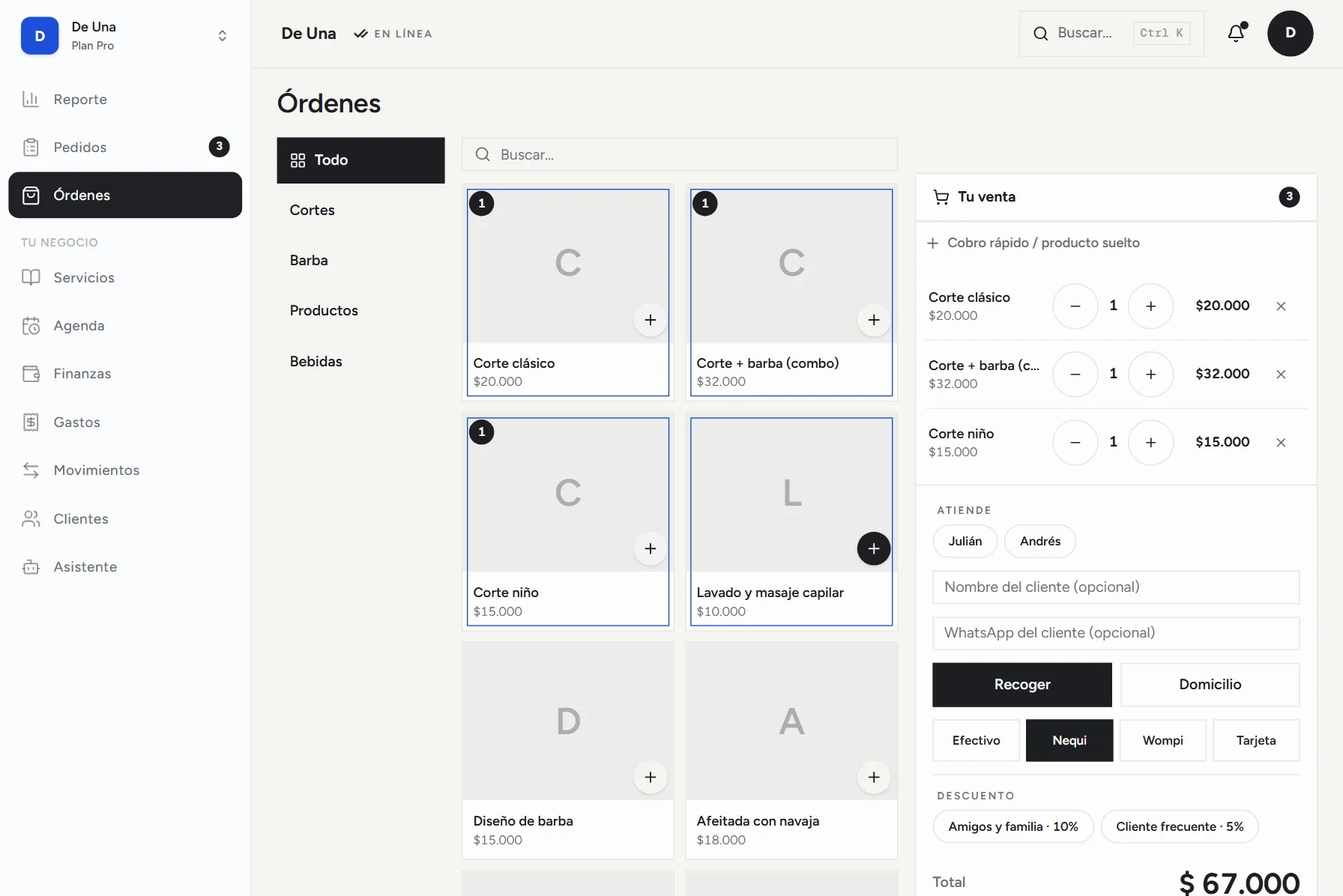Screen dimensions: 1343x896
Task: Open Pedidos from the sidebar
Action: click(125, 147)
